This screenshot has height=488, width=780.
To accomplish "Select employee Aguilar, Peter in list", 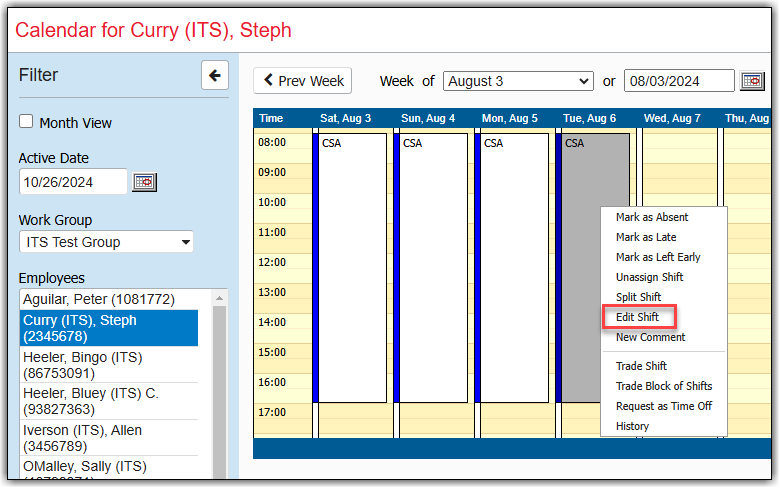I will point(99,299).
